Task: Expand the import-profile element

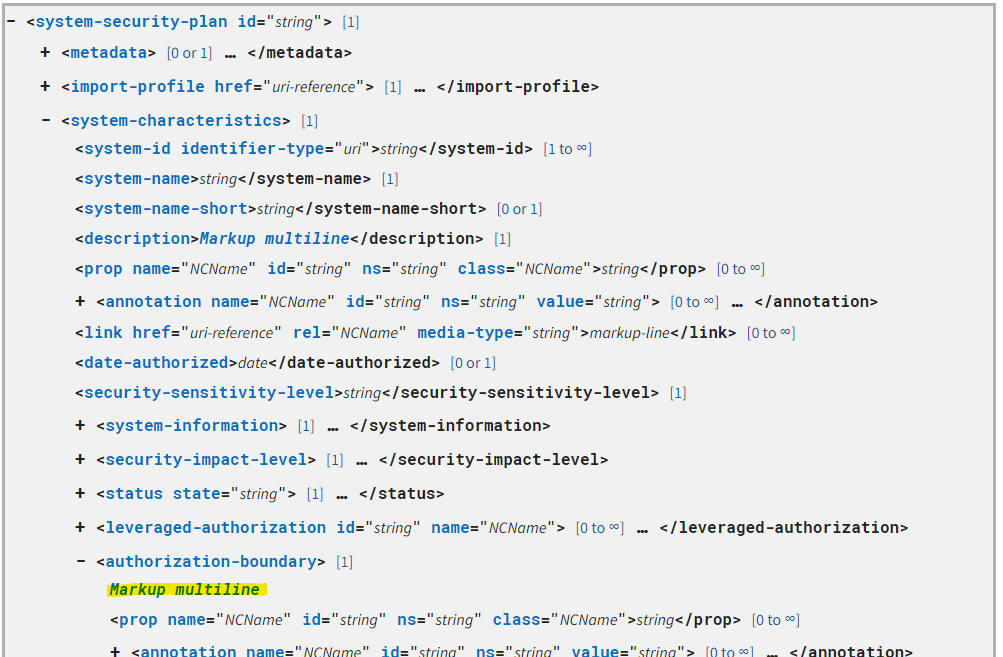Action: coord(45,86)
